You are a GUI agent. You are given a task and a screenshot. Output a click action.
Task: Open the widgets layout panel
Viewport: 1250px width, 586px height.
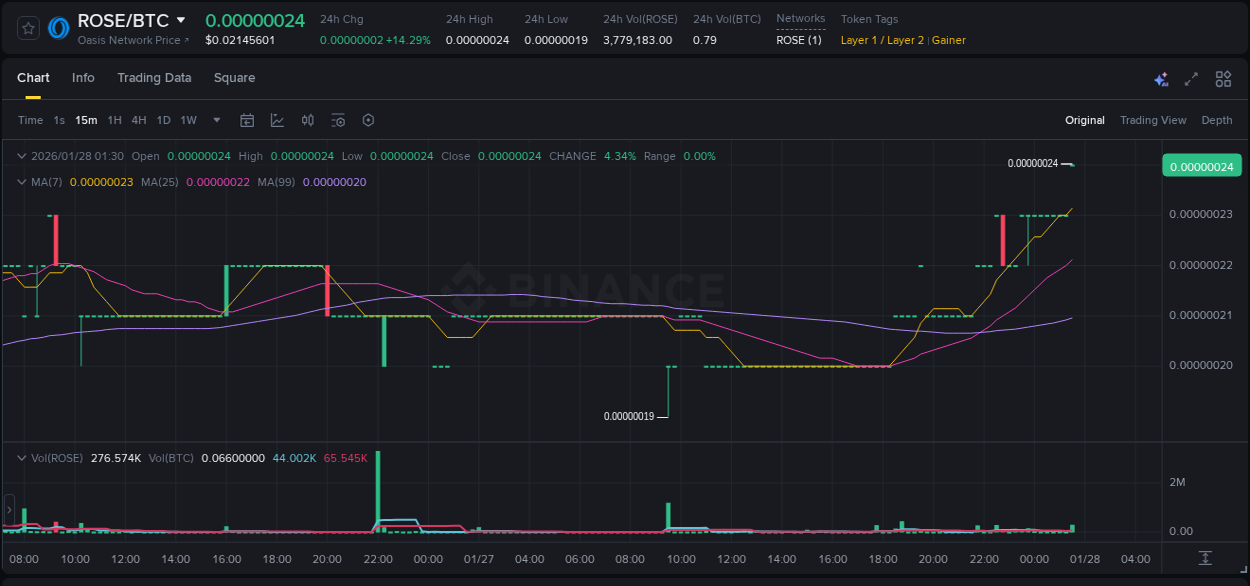1223,78
